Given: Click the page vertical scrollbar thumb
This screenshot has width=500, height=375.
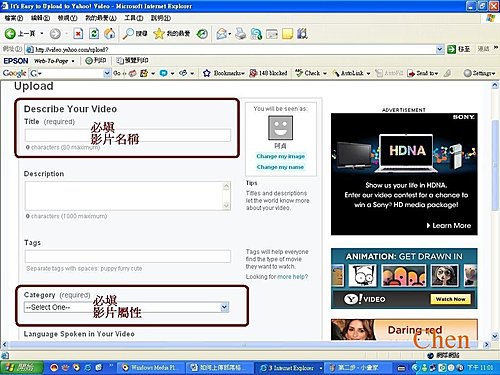Looking at the screenshot, I should [495, 166].
